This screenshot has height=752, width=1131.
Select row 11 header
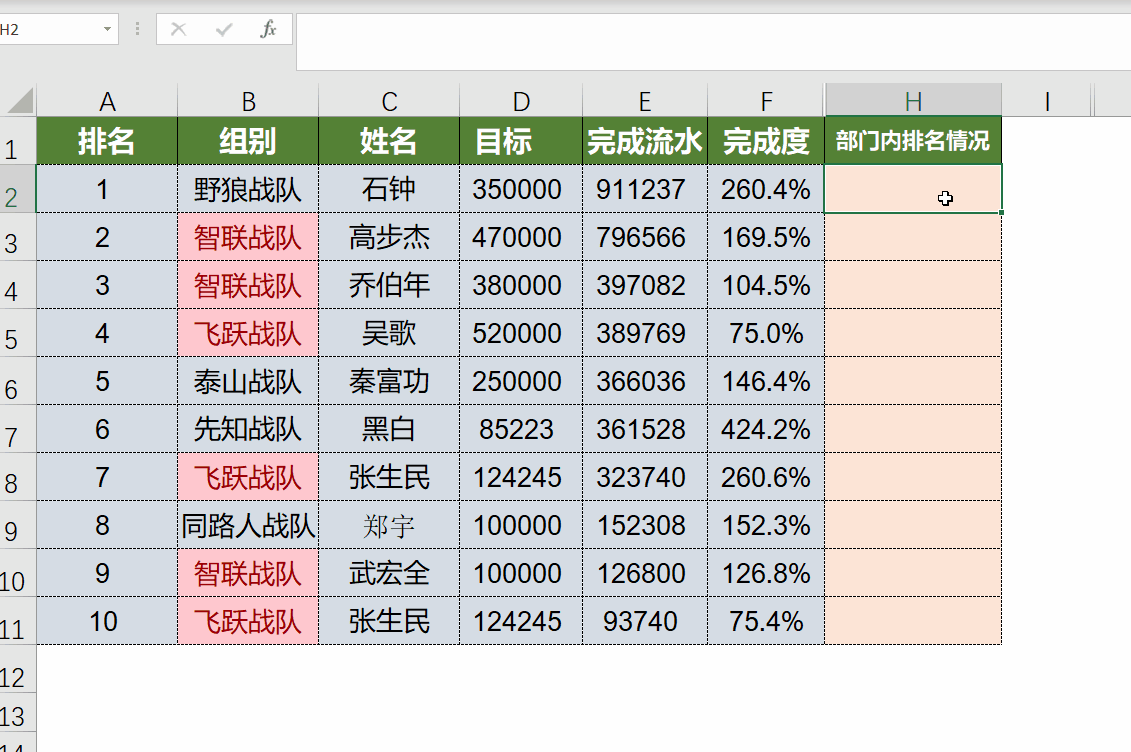18,621
